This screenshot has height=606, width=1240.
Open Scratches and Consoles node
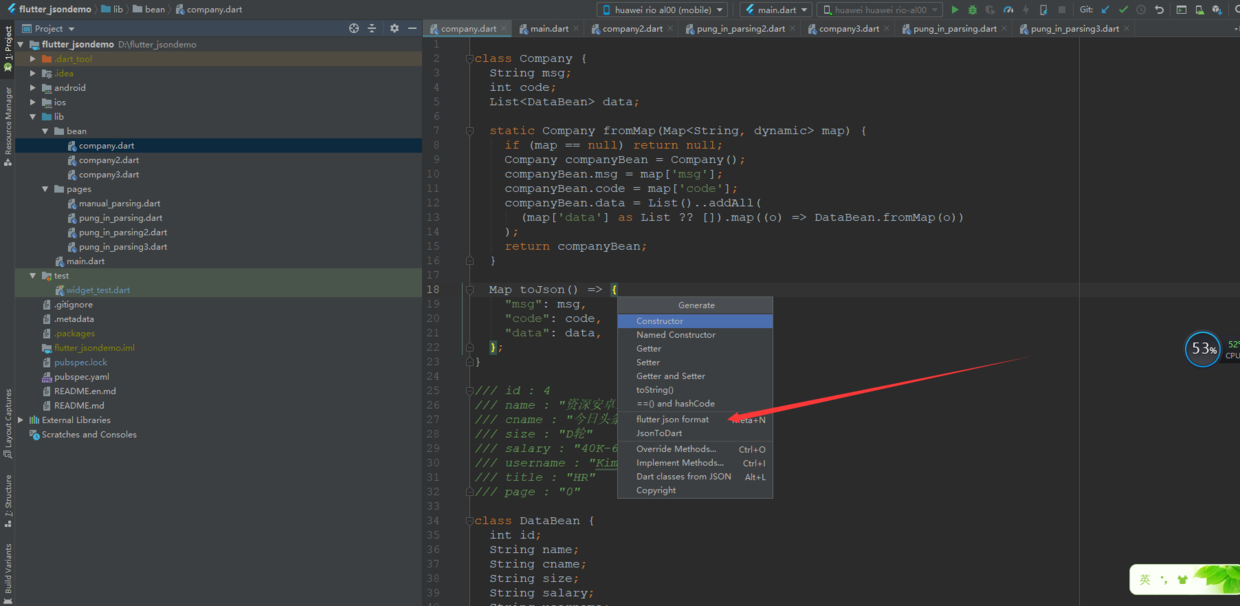point(89,435)
